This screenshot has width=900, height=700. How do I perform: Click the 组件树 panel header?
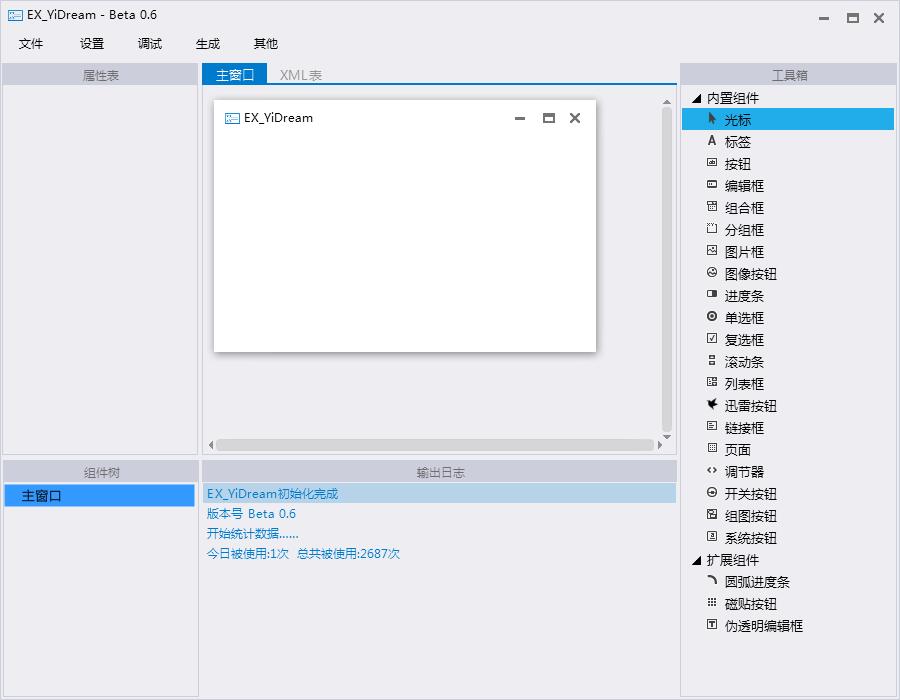(x=101, y=472)
